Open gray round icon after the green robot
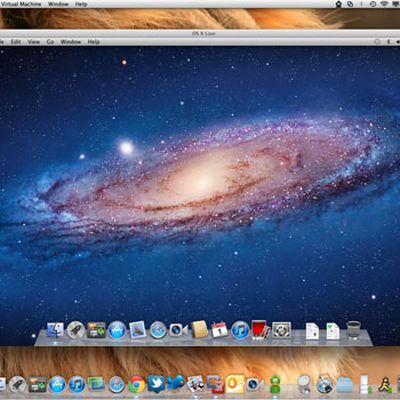This screenshot has height=400, width=400. pyautogui.click(x=304, y=384)
